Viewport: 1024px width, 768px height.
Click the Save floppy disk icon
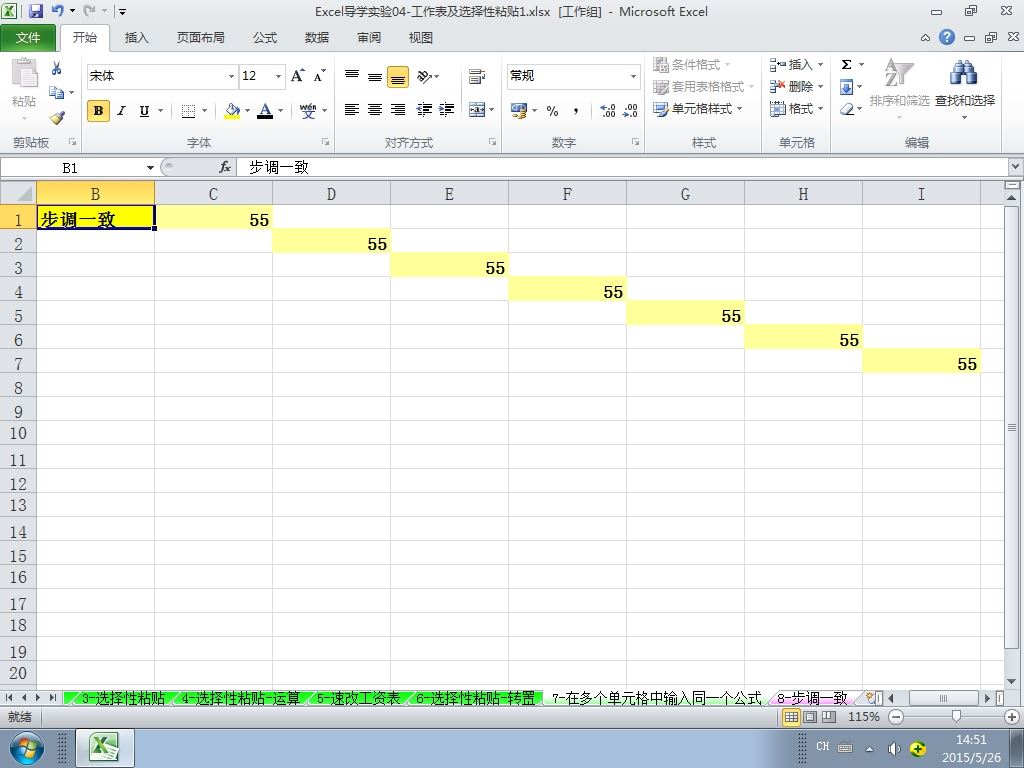point(36,11)
